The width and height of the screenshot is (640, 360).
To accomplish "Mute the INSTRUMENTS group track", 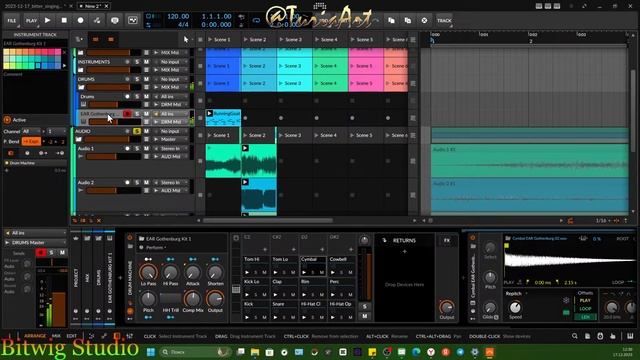I will [146, 62].
